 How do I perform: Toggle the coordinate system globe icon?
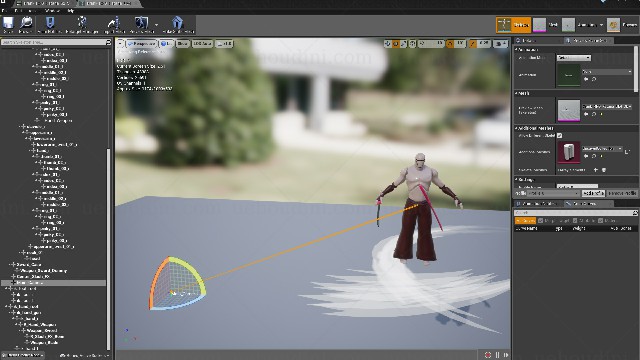[x=413, y=43]
